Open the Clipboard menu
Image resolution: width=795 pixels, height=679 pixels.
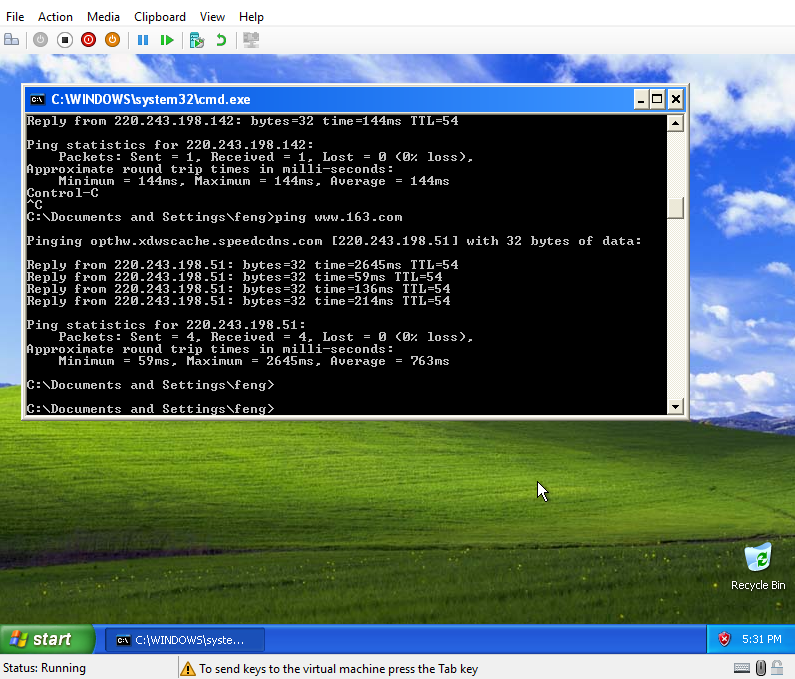[x=160, y=16]
